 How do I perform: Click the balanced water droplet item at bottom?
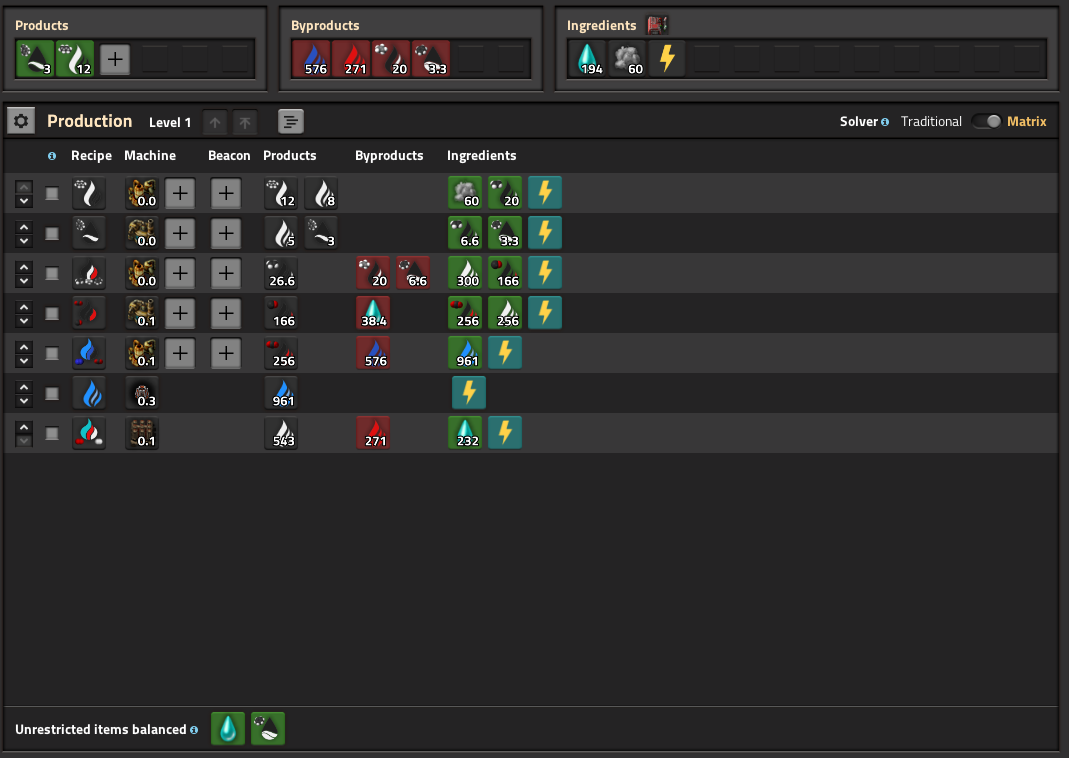tap(228, 729)
